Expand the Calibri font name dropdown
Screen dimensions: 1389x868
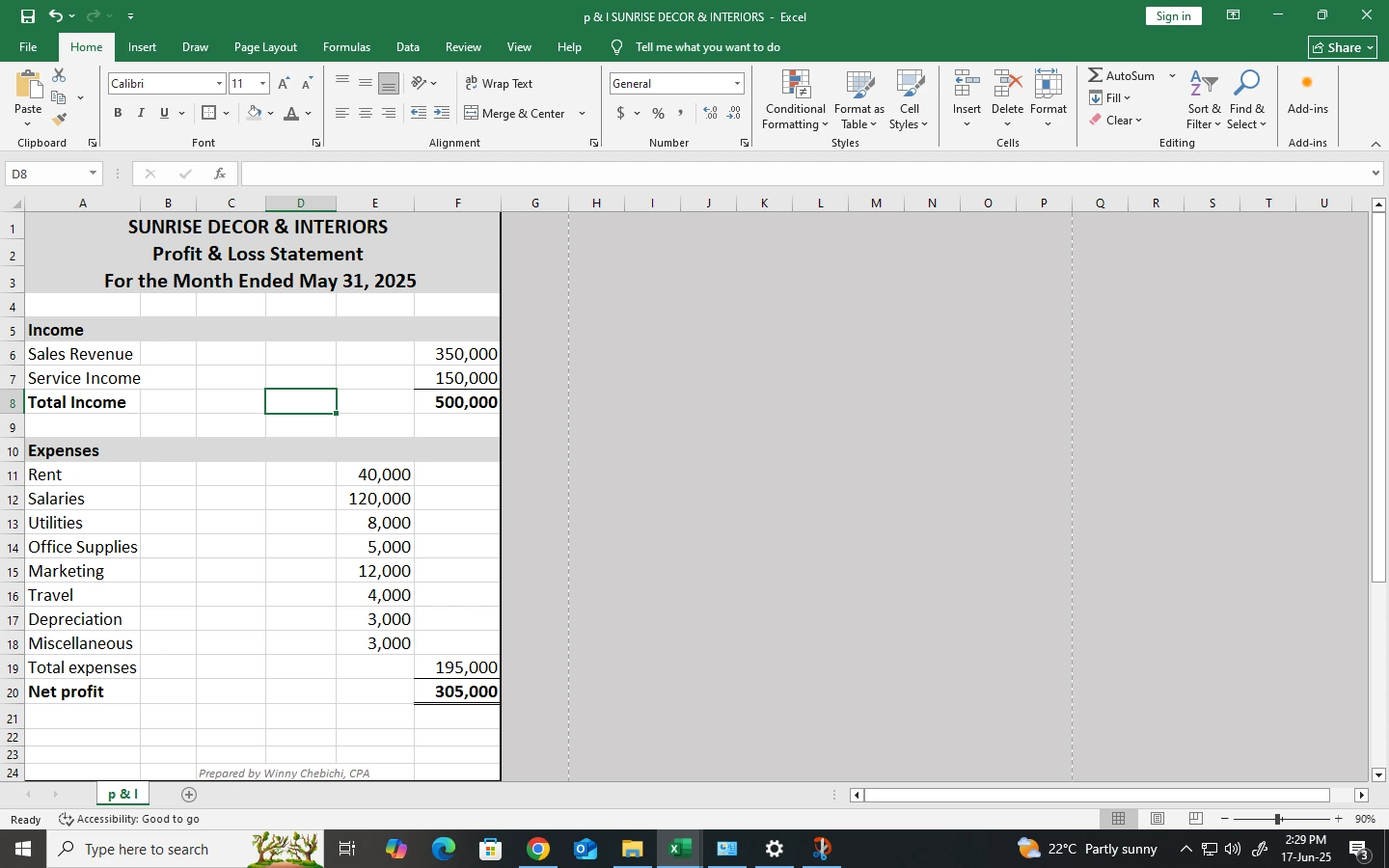tap(219, 84)
